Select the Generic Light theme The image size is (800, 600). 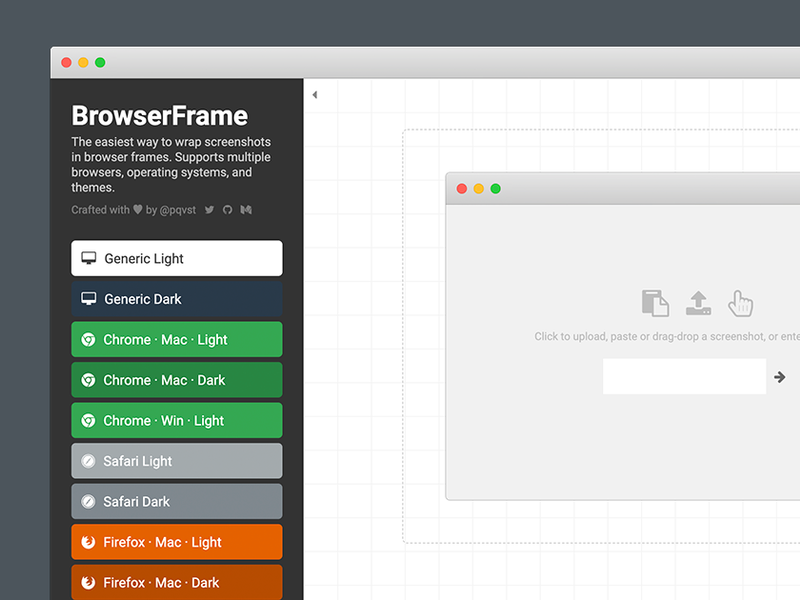pyautogui.click(x=176, y=258)
